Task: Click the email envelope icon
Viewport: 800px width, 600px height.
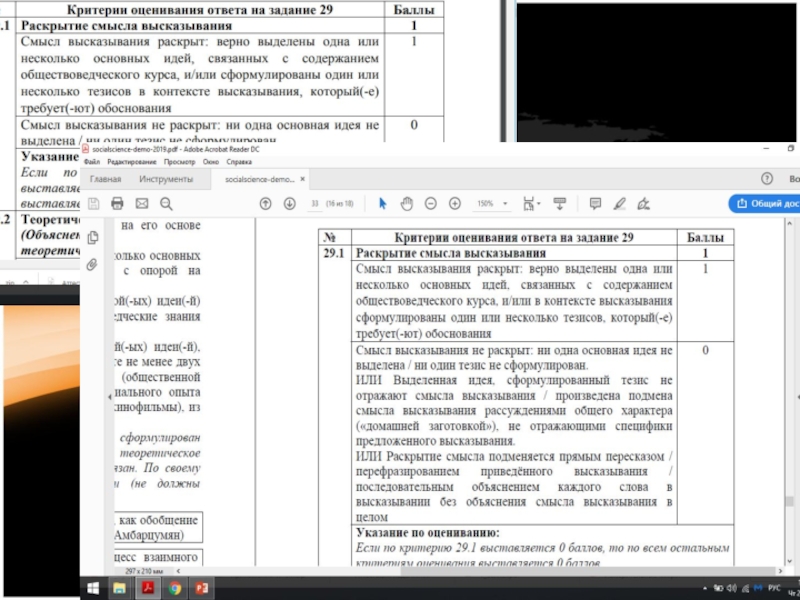Action: pos(140,203)
